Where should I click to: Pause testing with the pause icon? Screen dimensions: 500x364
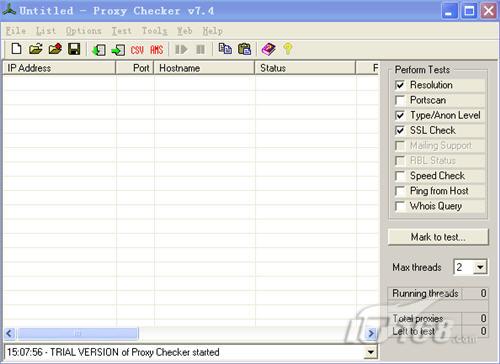point(200,50)
